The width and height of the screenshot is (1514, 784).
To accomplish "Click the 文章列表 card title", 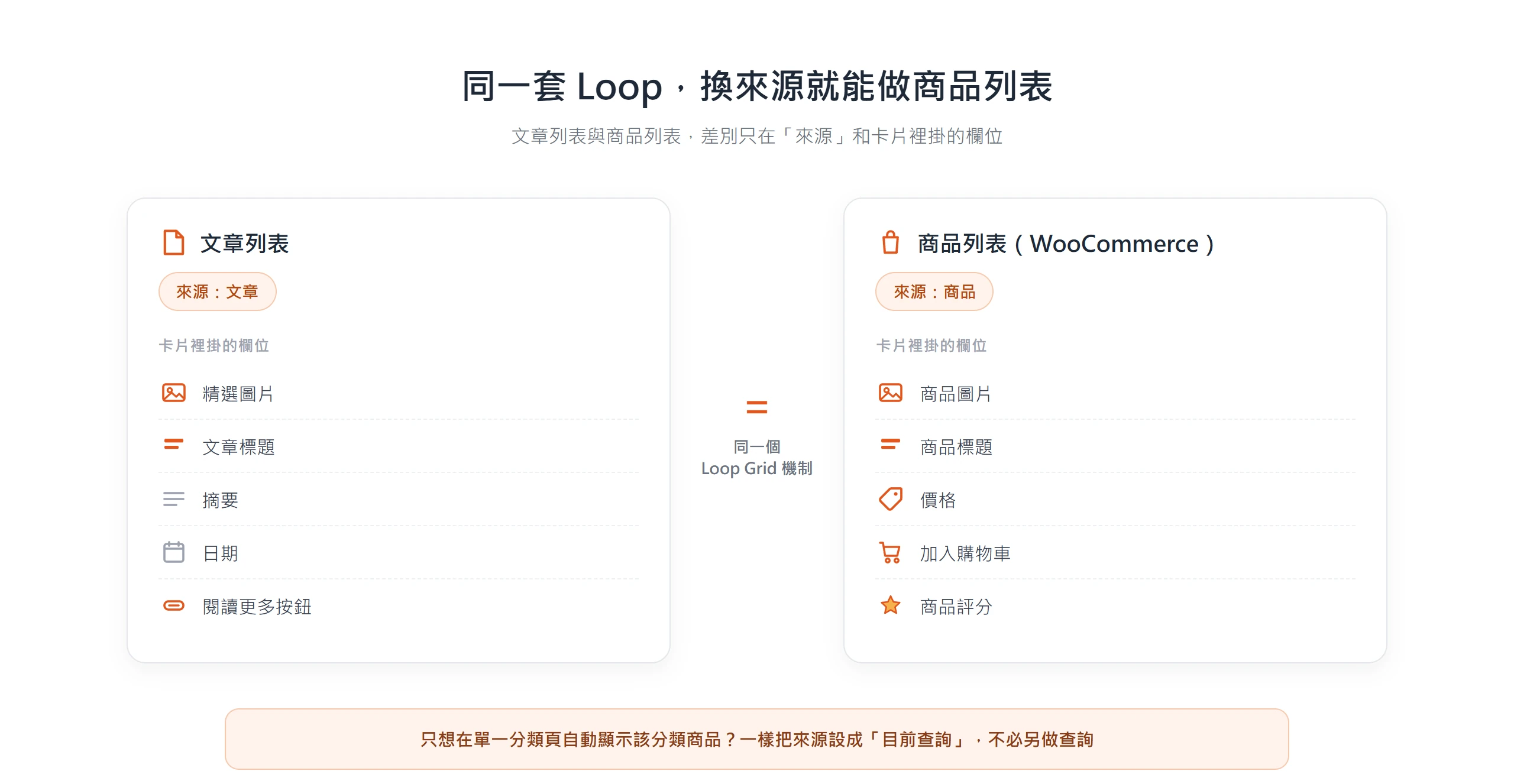I will tap(244, 243).
